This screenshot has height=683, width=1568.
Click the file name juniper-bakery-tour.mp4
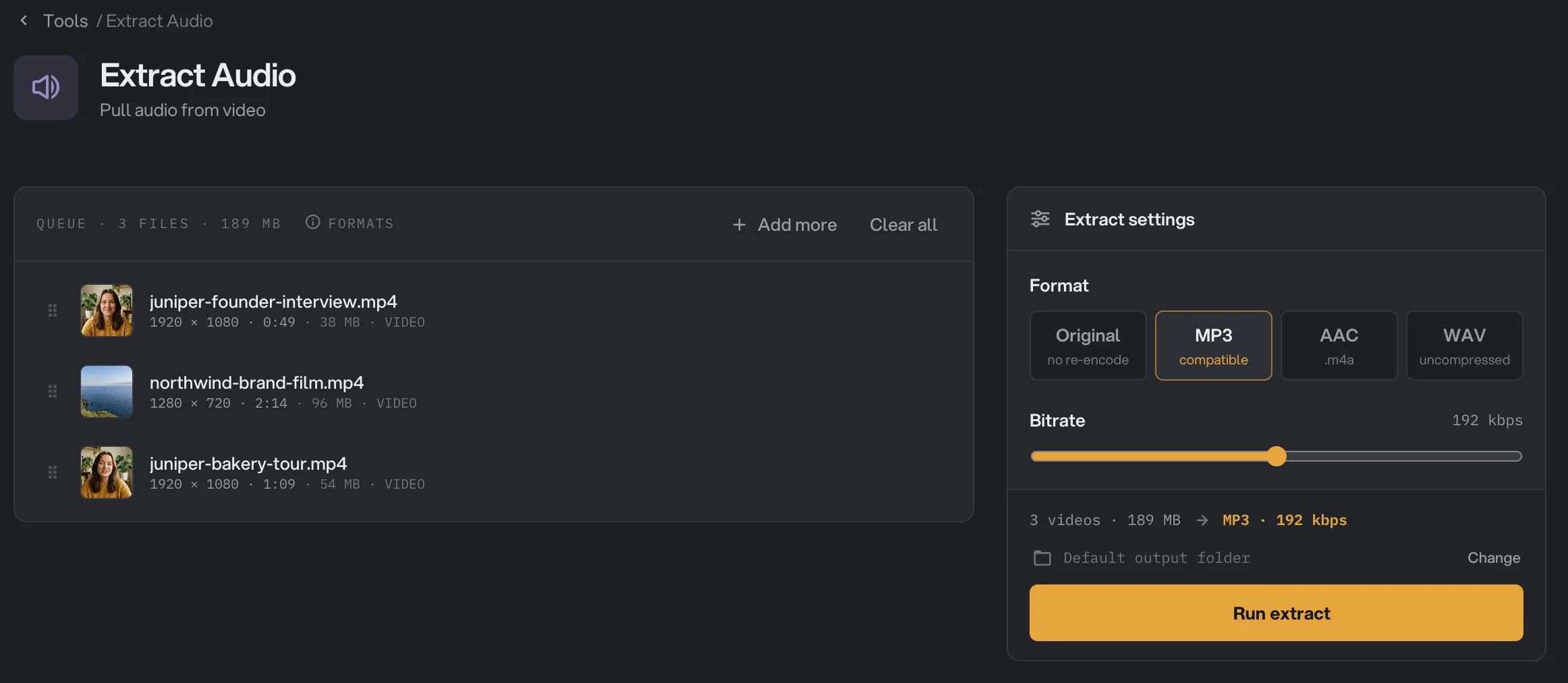[248, 464]
